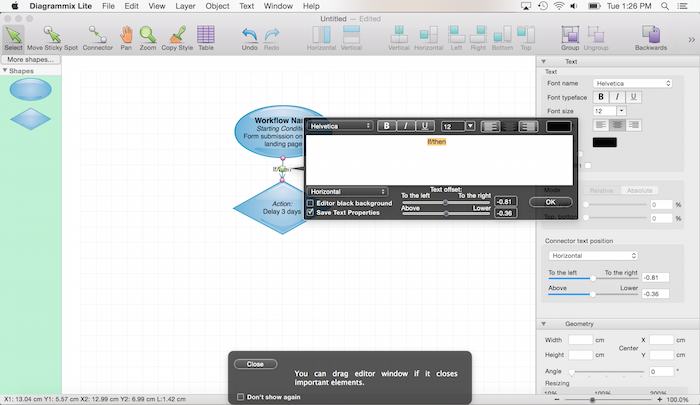Activate the Connector tool
Screen dimensions: 700x405
97,38
